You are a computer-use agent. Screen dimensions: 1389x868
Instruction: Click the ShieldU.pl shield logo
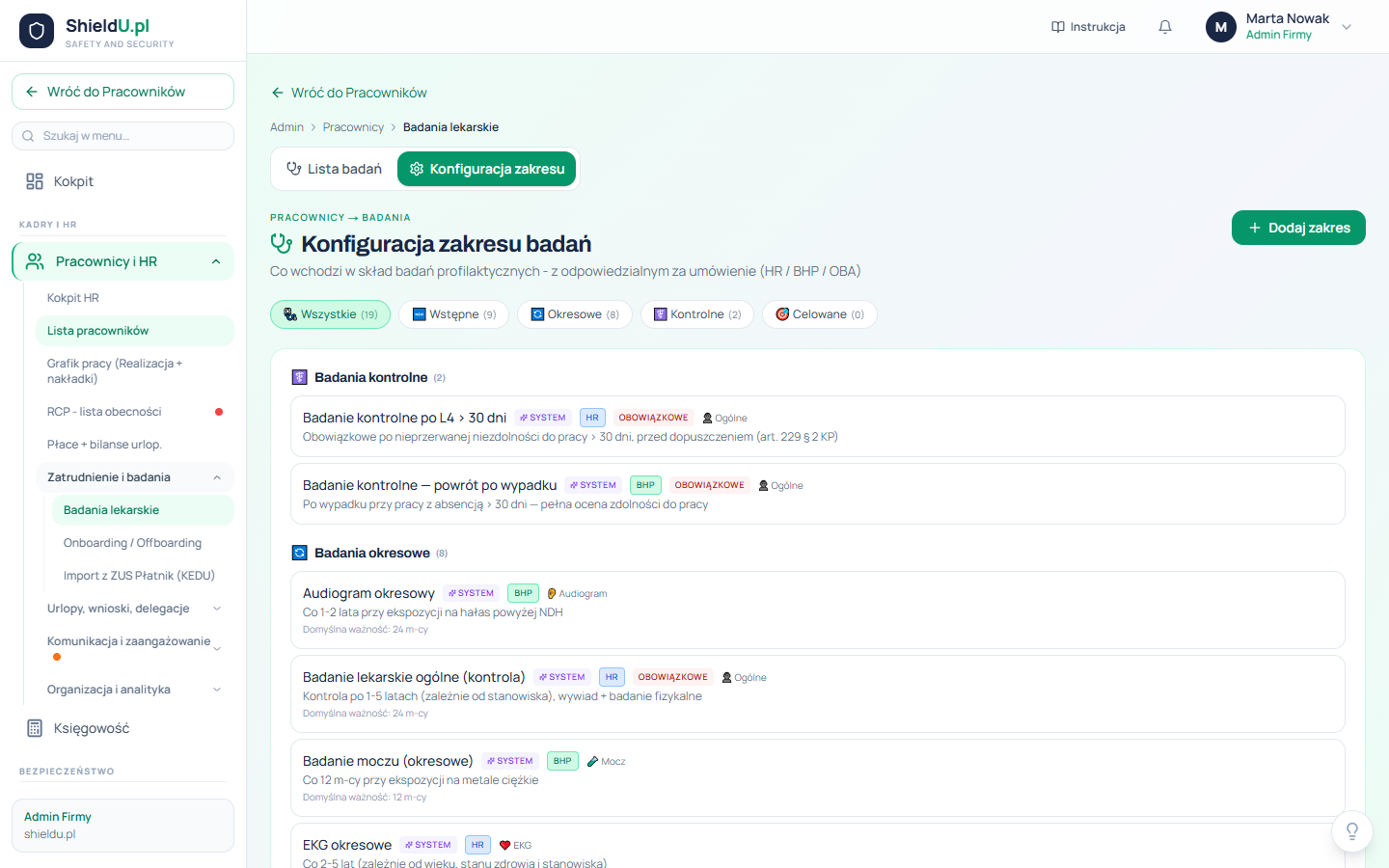[37, 31]
